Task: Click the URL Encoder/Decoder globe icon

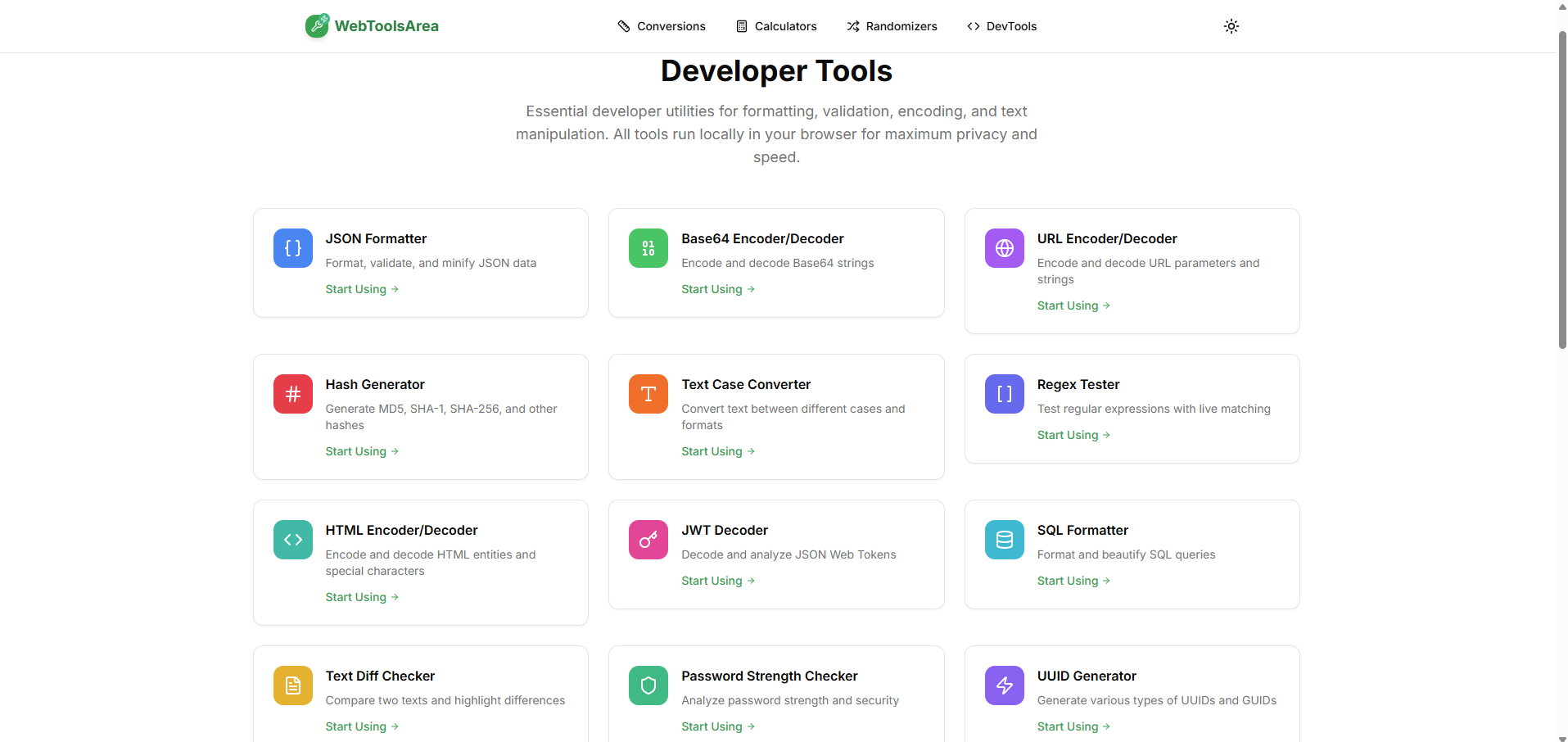Action: [1005, 248]
